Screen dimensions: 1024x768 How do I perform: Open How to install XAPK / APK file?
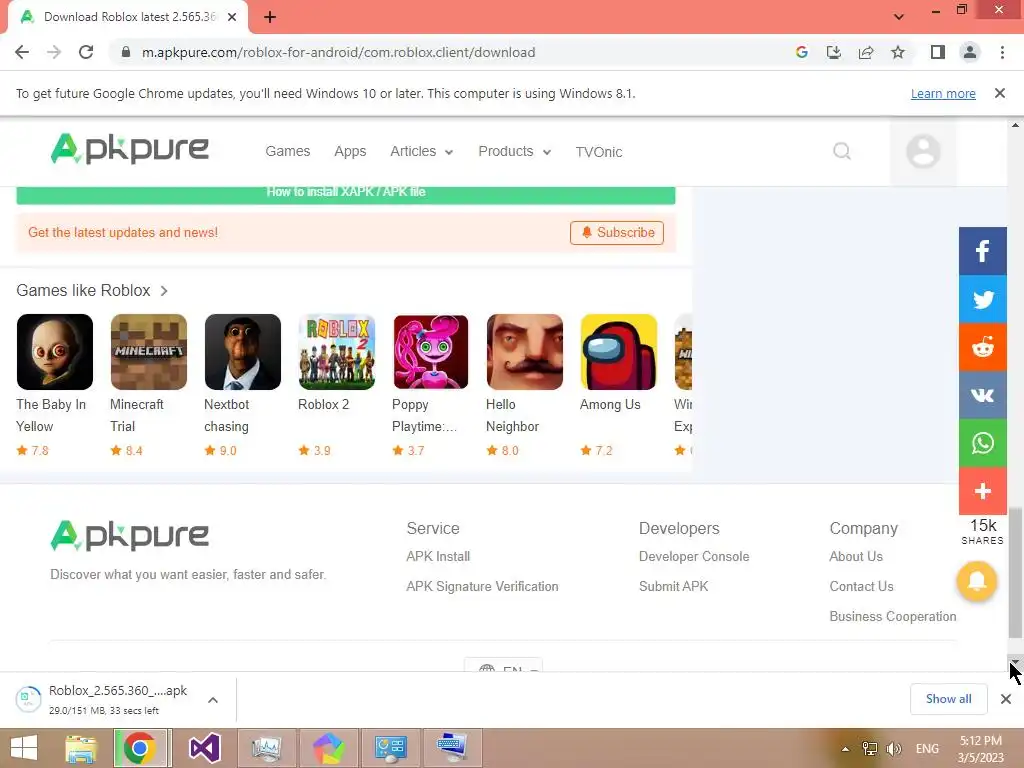pyautogui.click(x=345, y=193)
